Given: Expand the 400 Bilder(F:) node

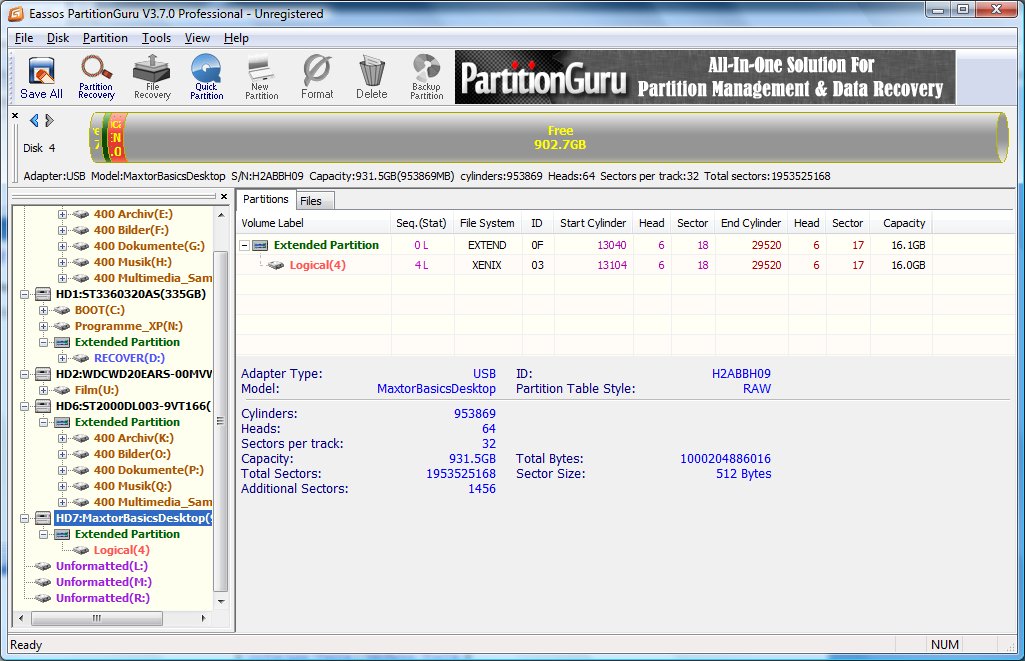Looking at the screenshot, I should (62, 230).
